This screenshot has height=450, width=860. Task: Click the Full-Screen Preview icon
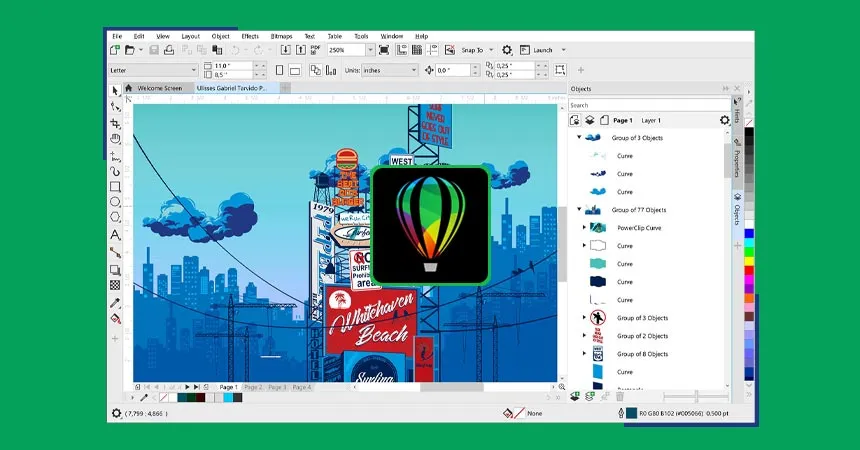[384, 50]
